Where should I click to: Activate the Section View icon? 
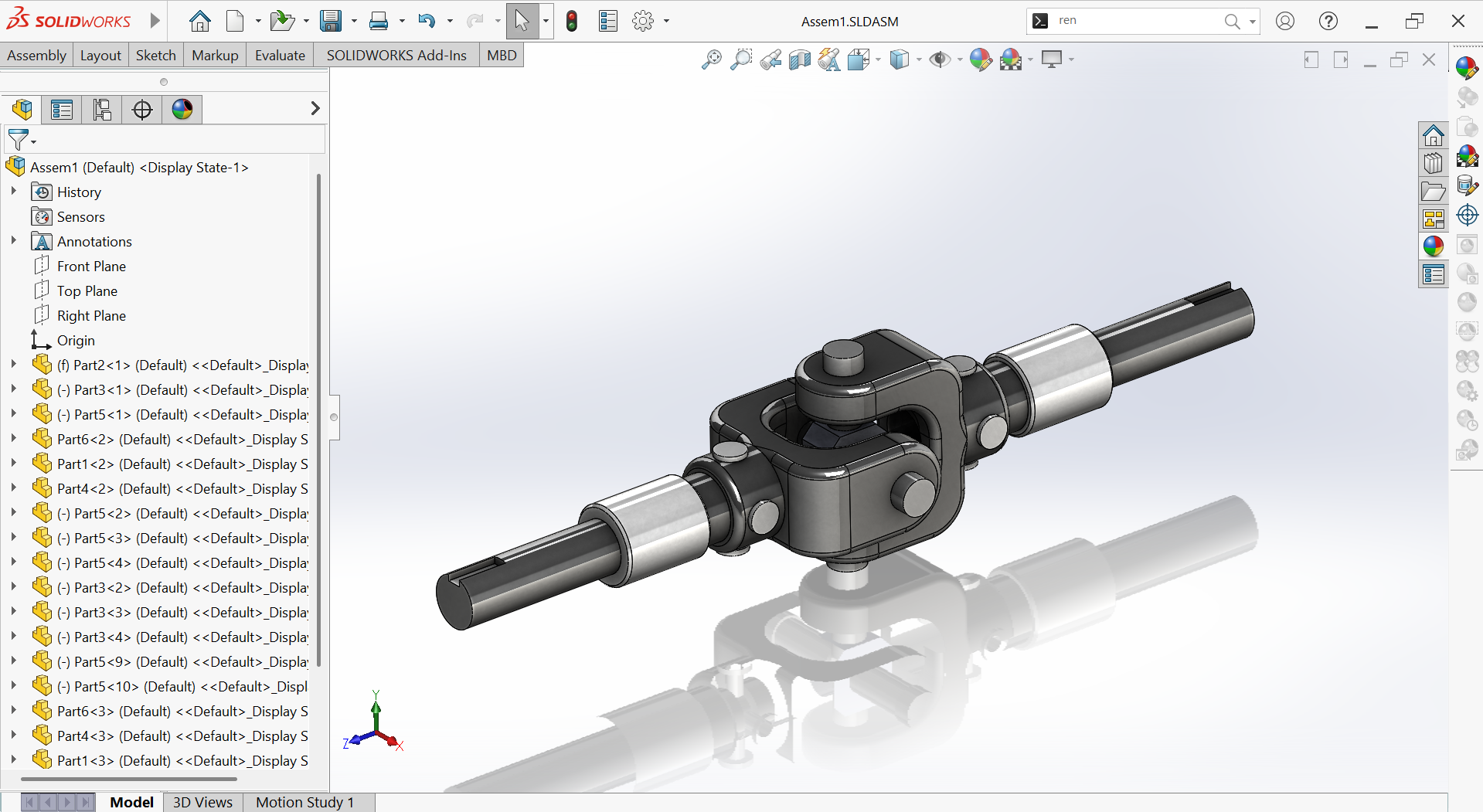(800, 59)
